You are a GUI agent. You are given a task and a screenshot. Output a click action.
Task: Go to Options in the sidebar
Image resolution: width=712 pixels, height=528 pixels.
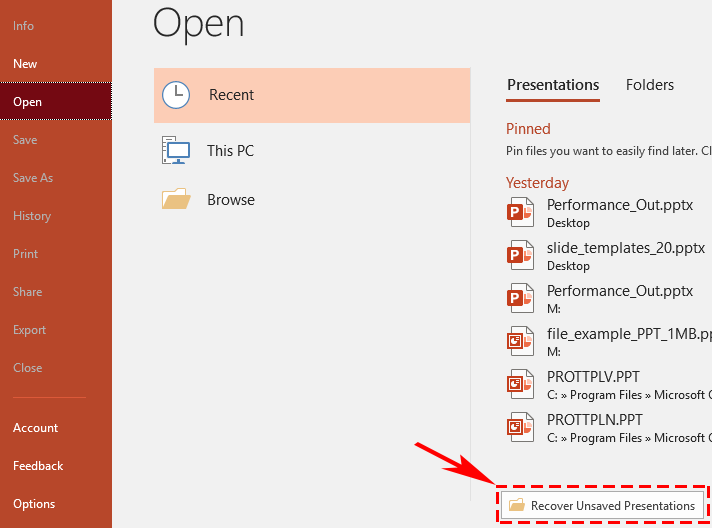coord(34,504)
